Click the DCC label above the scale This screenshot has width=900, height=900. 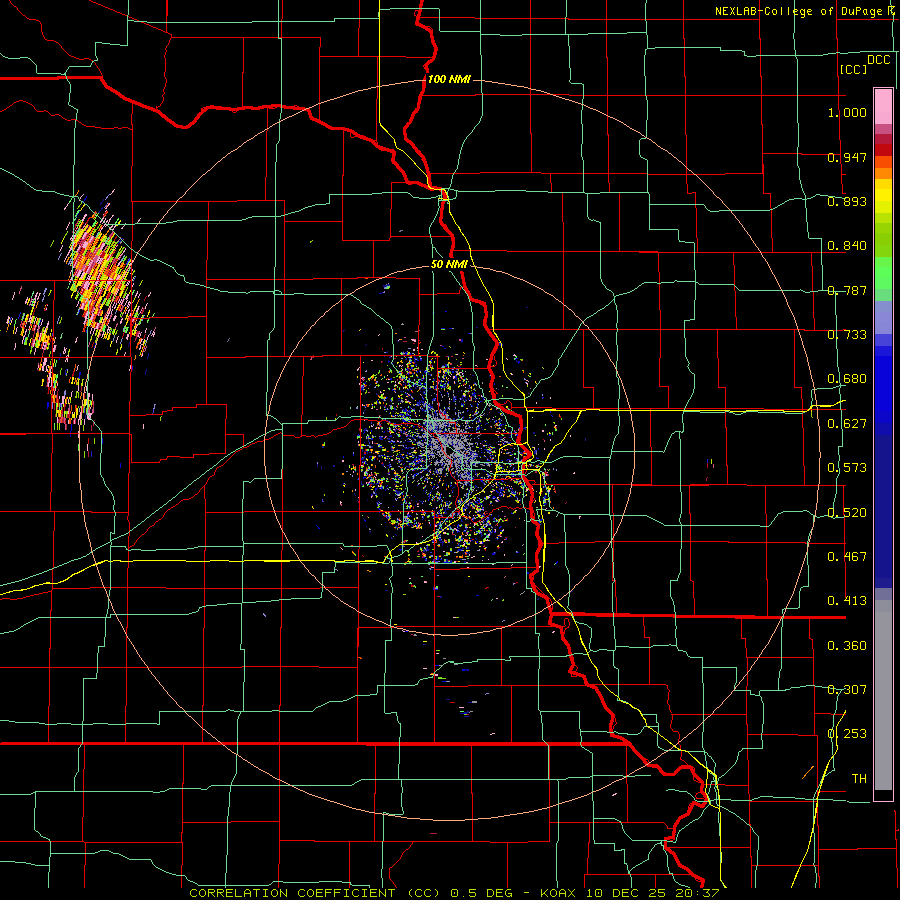pyautogui.click(x=878, y=60)
